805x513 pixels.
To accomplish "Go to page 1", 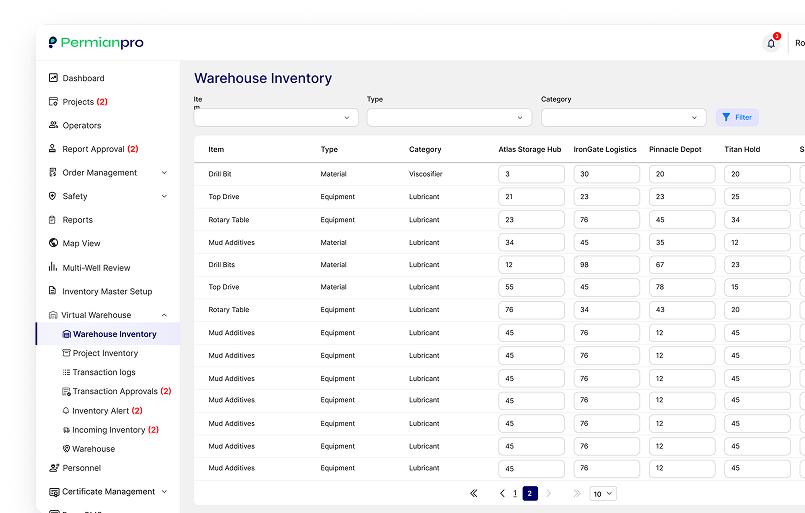I will [x=515, y=493].
